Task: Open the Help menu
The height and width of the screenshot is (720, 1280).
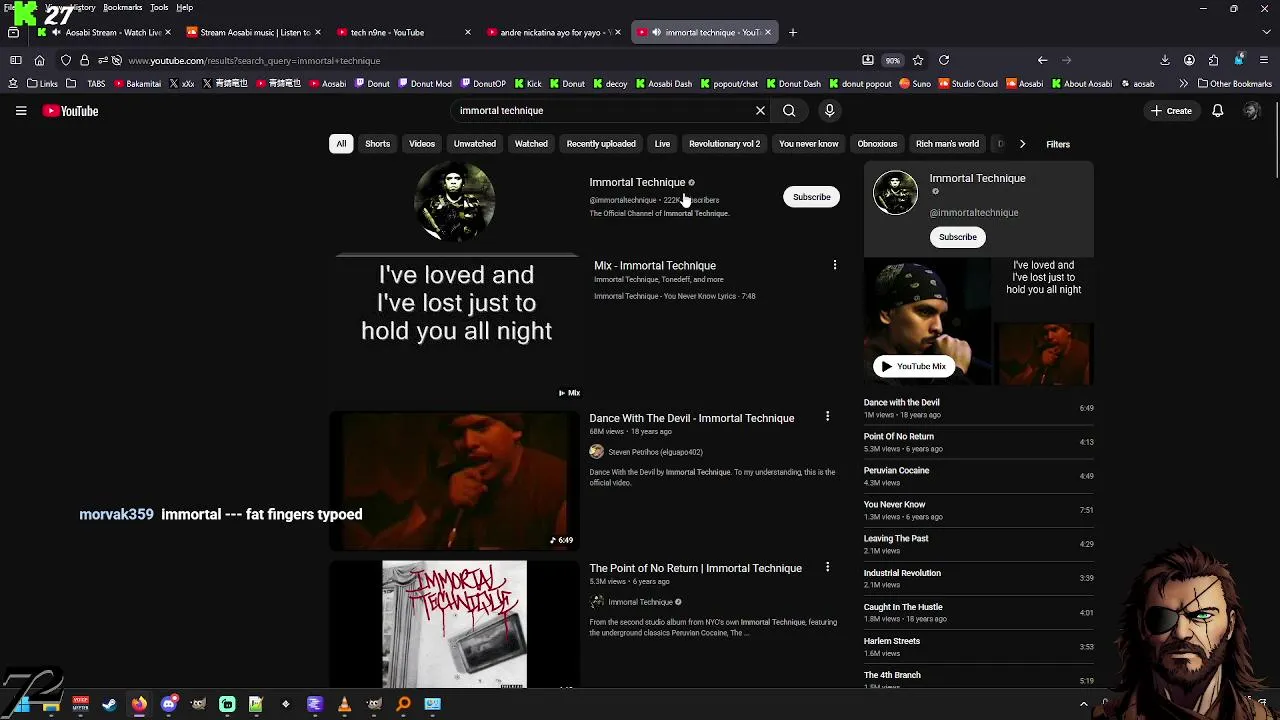Action: click(x=185, y=7)
